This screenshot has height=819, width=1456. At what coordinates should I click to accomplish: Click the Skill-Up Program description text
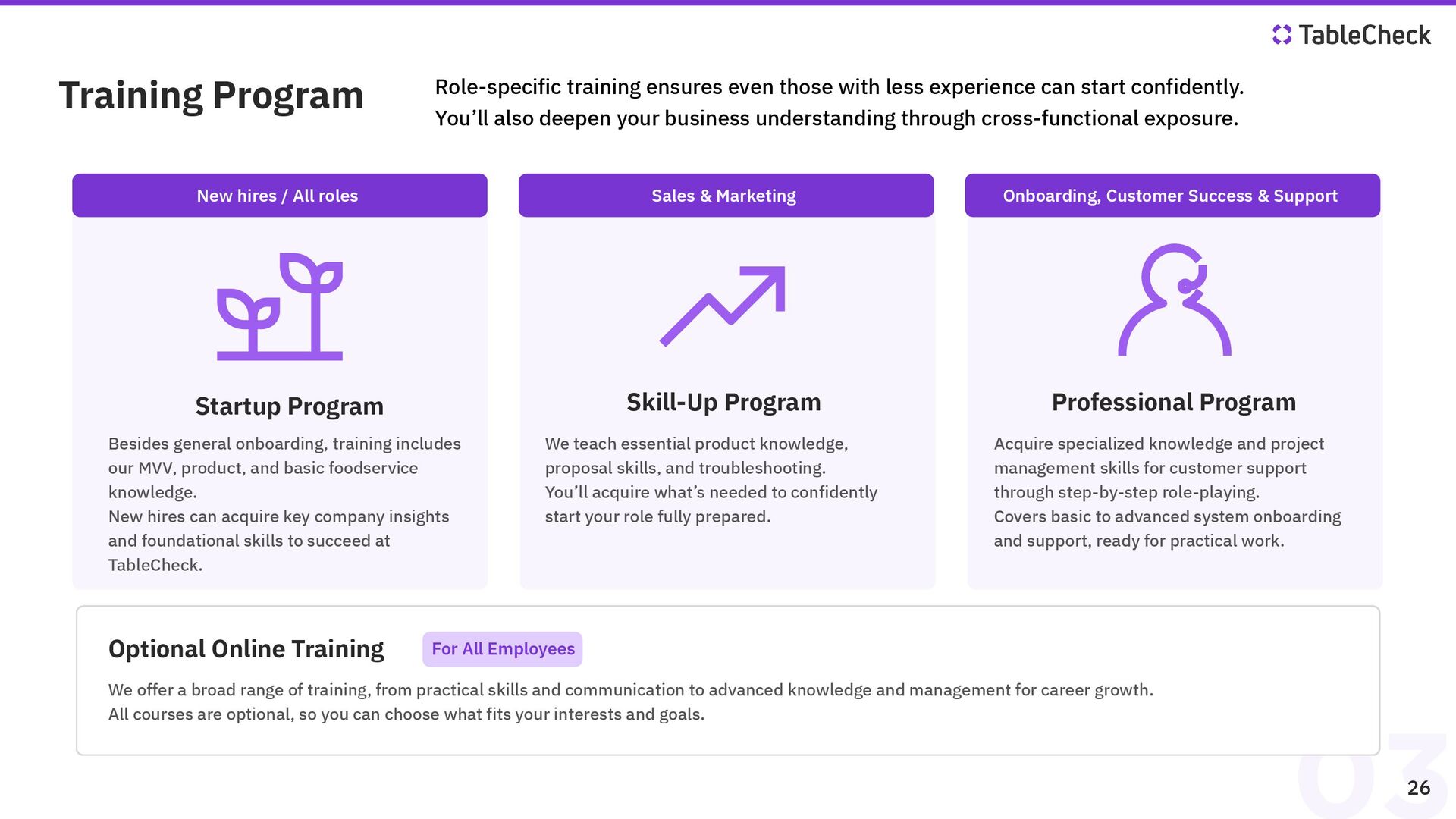pyautogui.click(x=711, y=480)
